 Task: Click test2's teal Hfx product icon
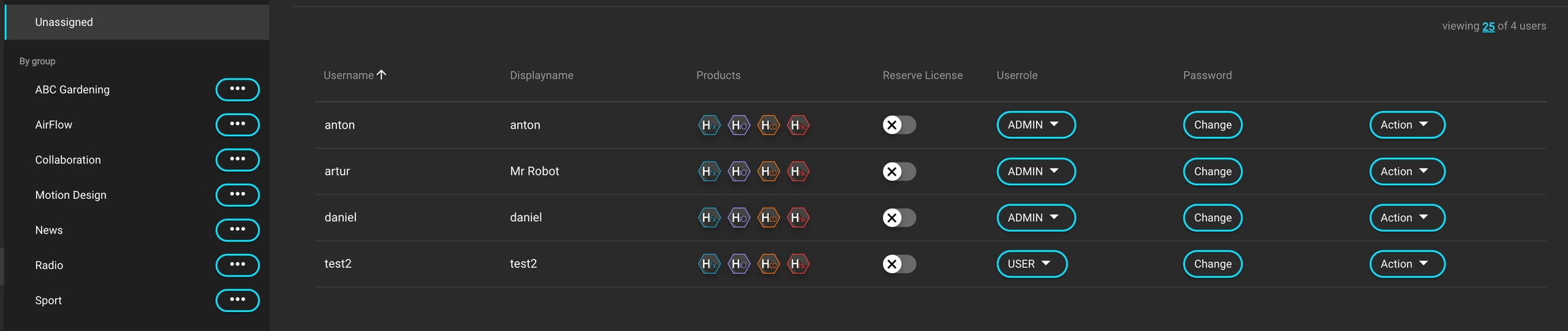coord(708,264)
